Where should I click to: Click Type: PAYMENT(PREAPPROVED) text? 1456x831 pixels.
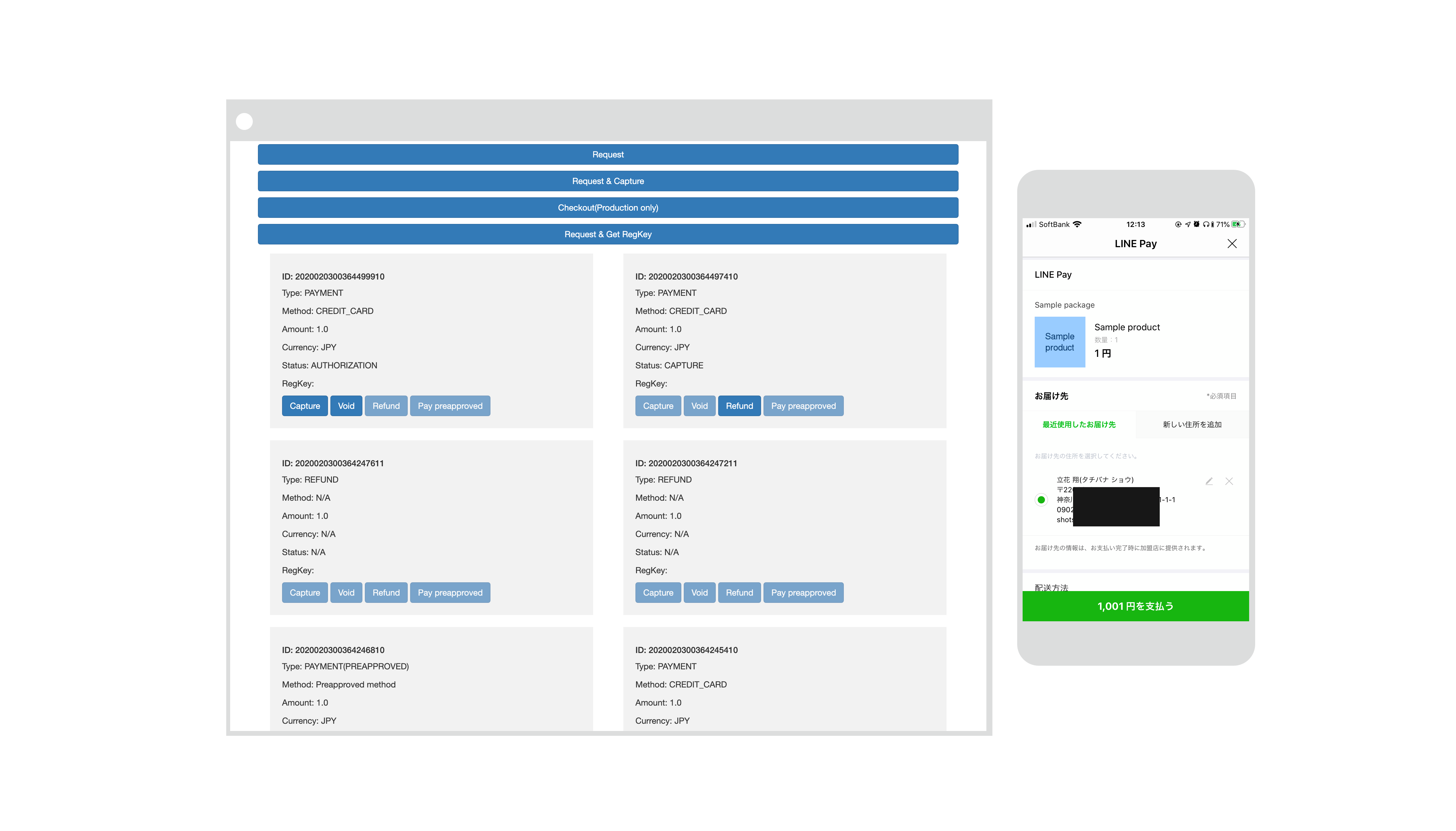[x=345, y=667]
